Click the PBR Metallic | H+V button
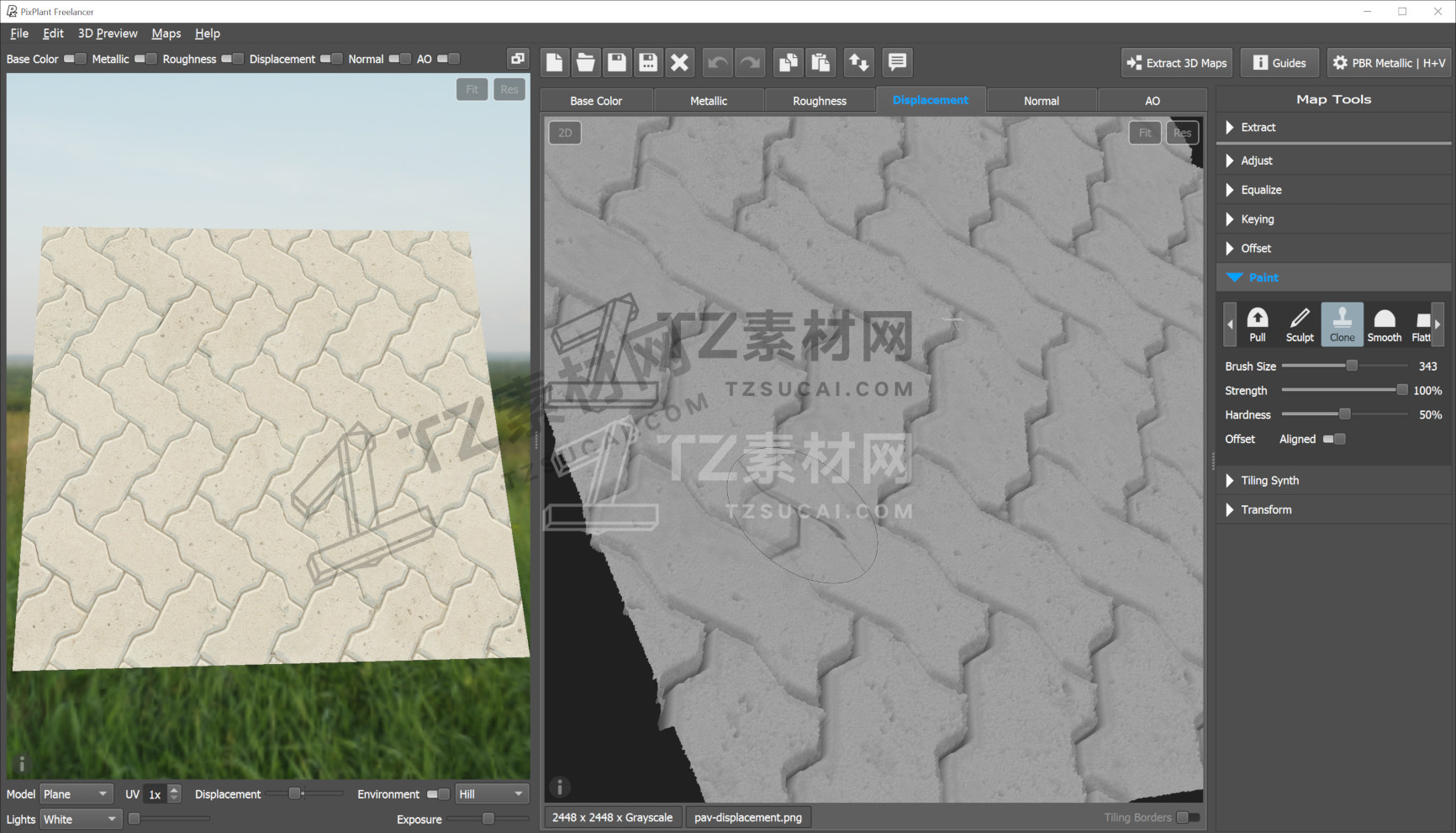The image size is (1456, 833). [x=1389, y=63]
